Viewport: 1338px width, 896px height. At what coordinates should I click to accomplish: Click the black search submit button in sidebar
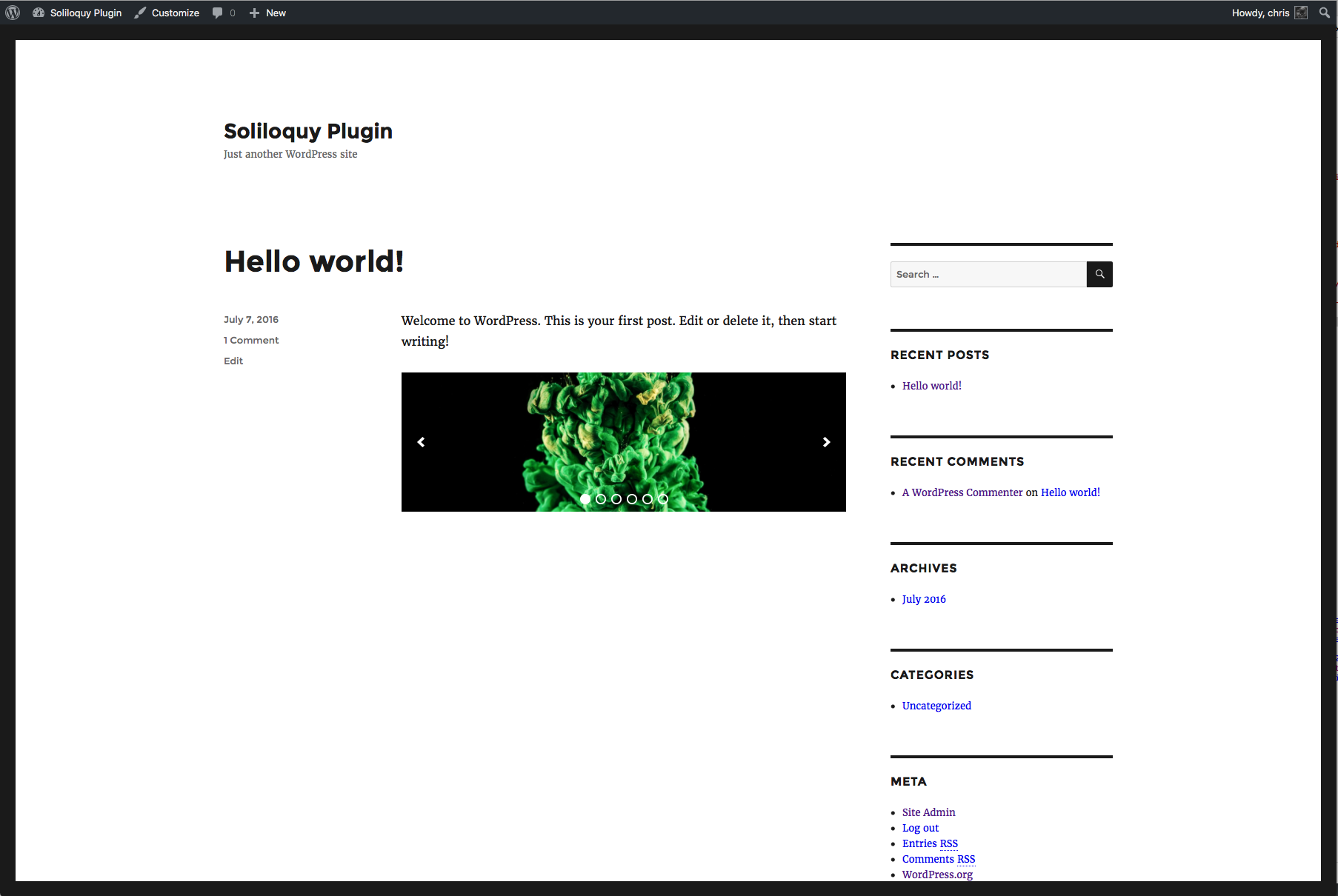(x=1099, y=274)
